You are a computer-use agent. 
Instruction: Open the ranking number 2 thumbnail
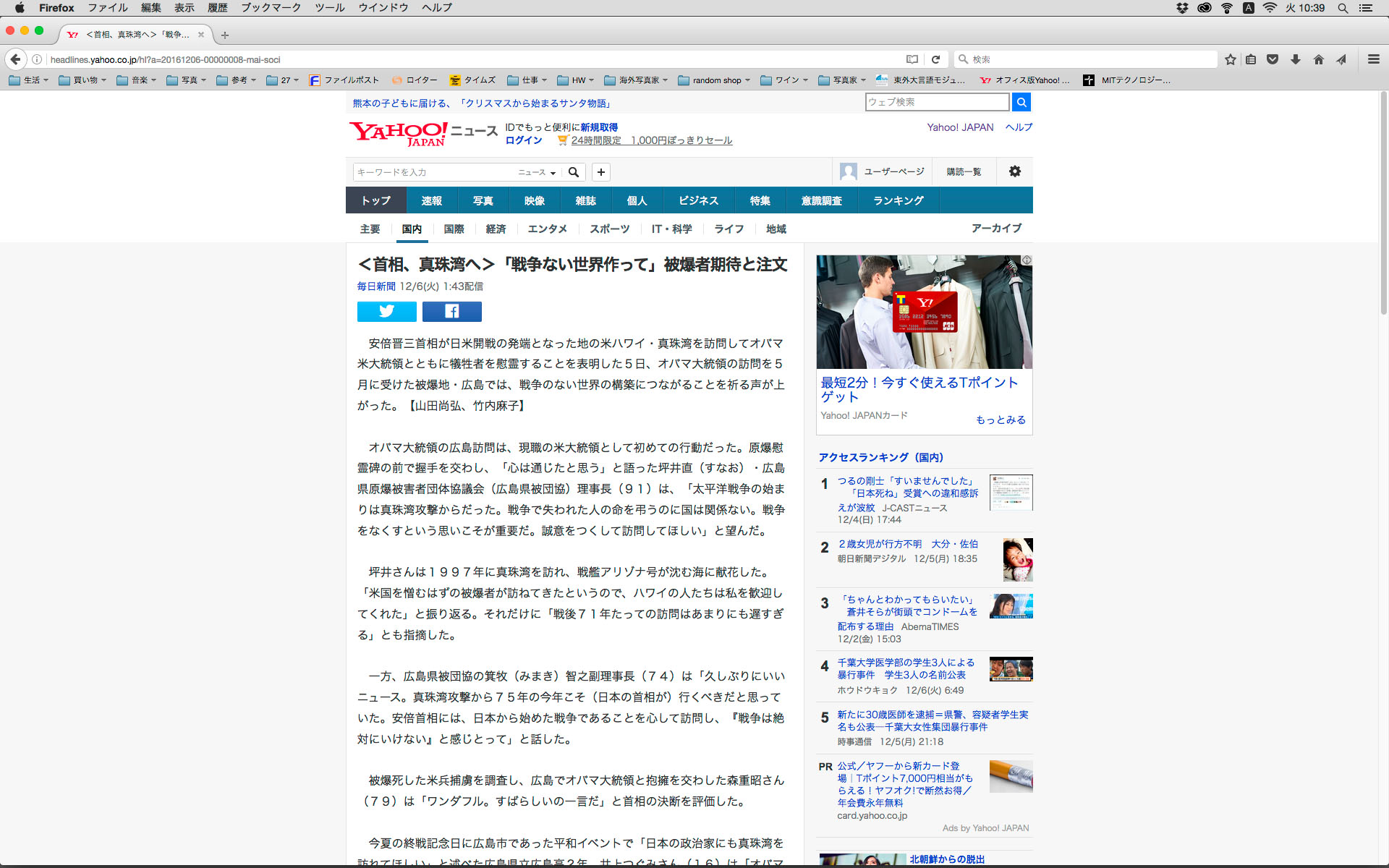pyautogui.click(x=1017, y=559)
